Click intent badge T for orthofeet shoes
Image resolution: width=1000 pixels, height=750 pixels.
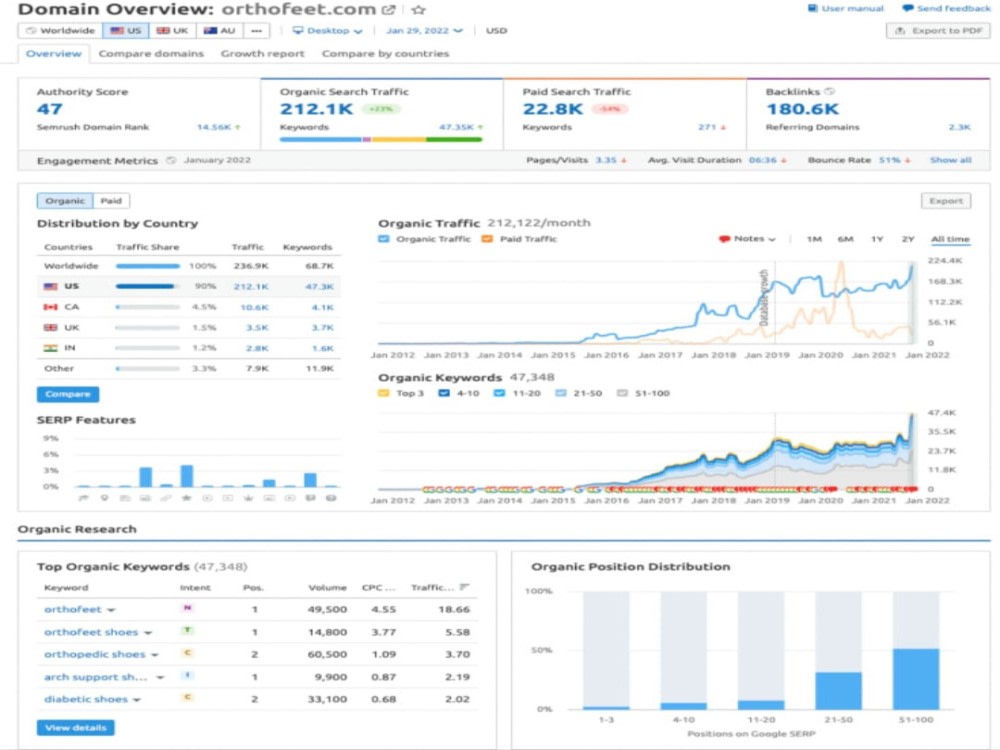(187, 631)
